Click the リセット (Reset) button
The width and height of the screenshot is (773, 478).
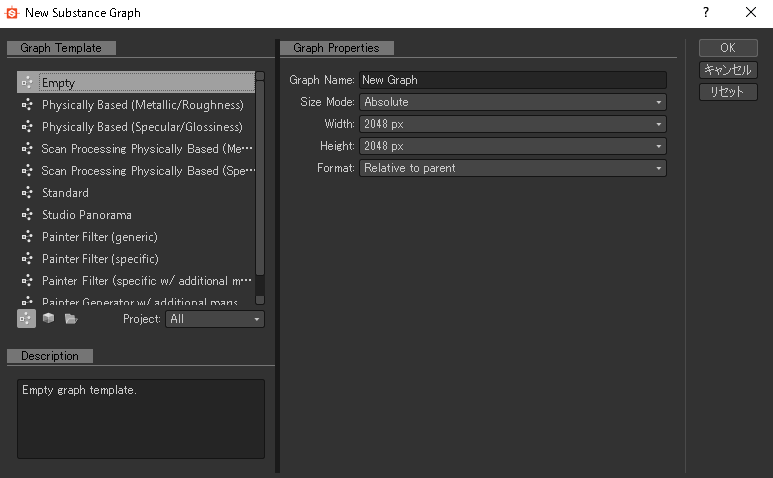pyautogui.click(x=728, y=92)
